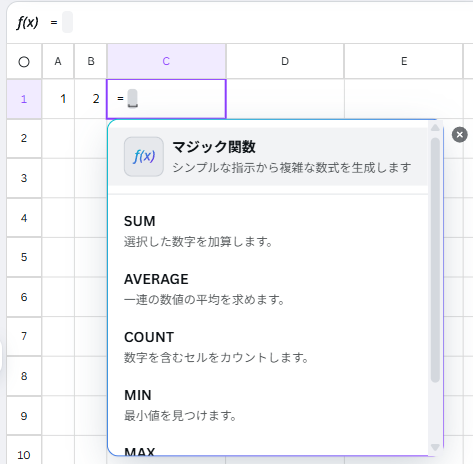Pick the AVERAGE function from list
473x464 pixels.
[x=268, y=289]
